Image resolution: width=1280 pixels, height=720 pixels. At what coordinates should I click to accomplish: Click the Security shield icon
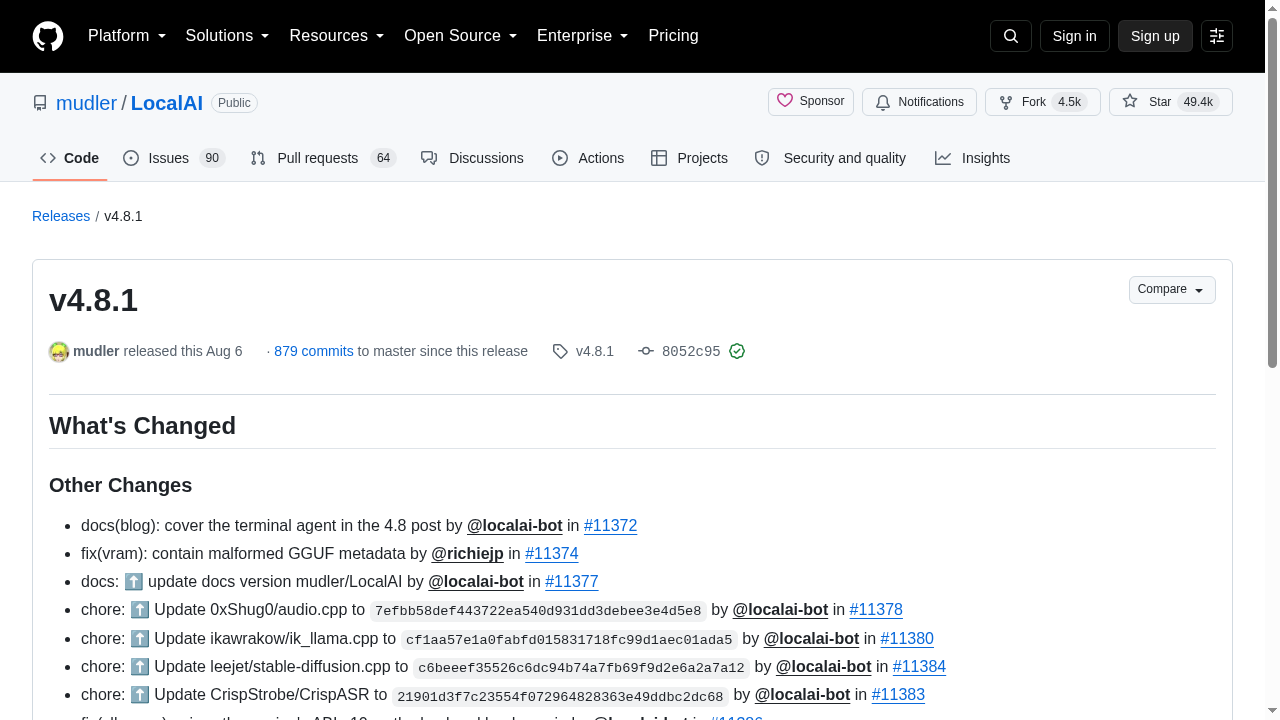pos(762,158)
